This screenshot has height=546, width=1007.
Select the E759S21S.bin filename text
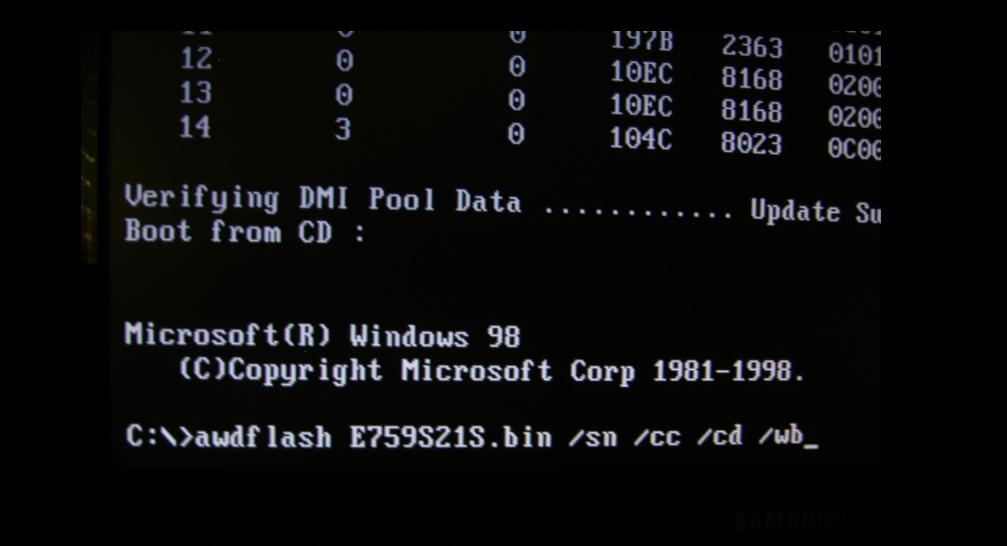(451, 437)
